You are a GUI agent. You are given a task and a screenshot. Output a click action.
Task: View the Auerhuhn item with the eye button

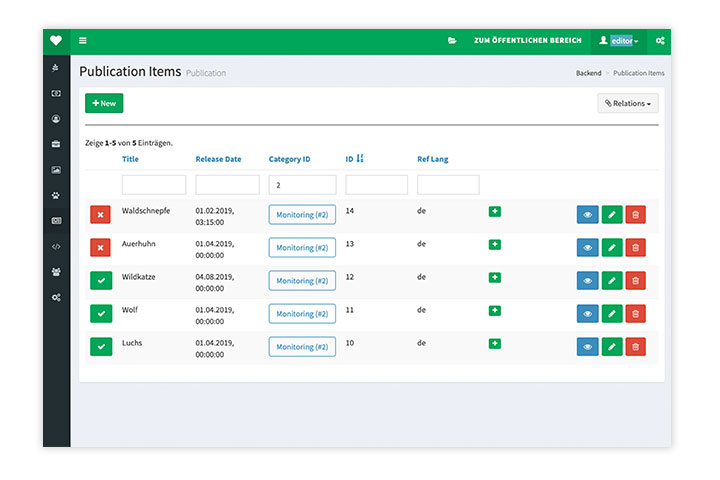[x=588, y=248]
